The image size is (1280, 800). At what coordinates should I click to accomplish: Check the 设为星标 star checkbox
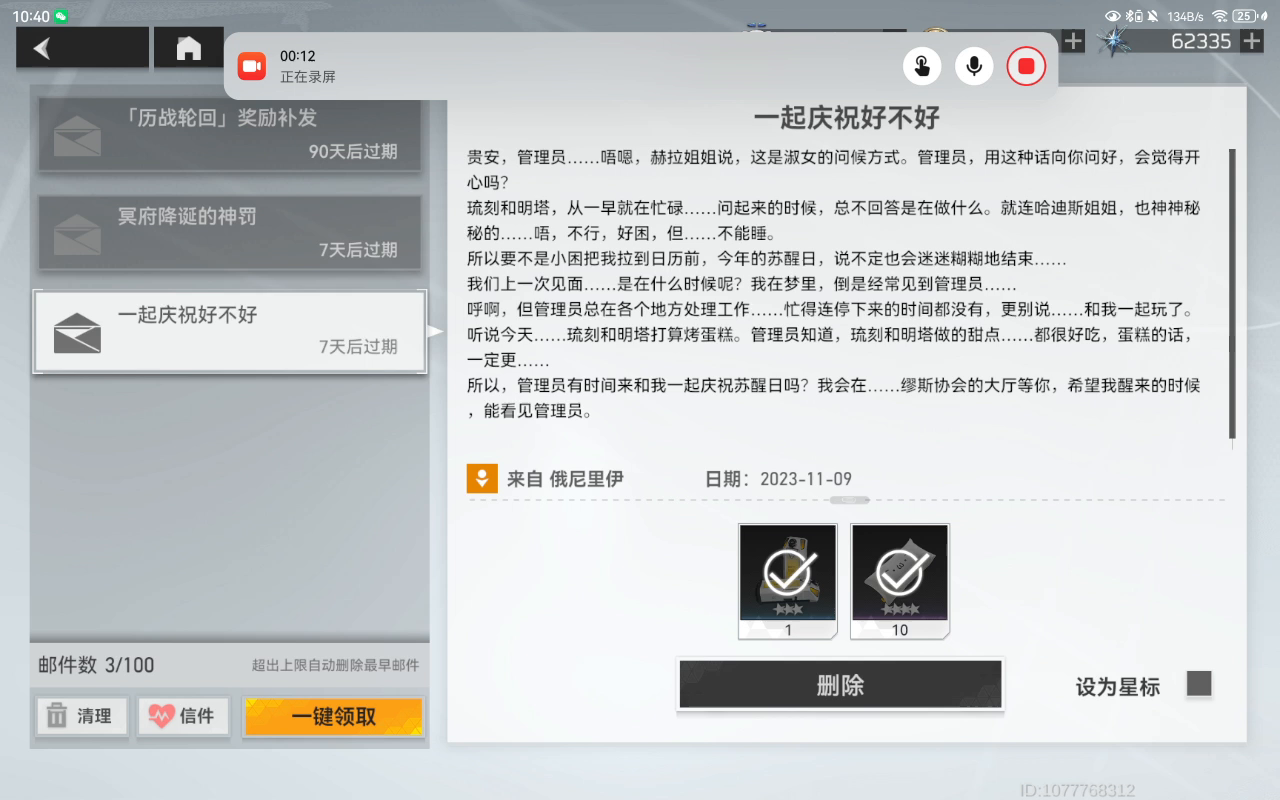[1198, 684]
